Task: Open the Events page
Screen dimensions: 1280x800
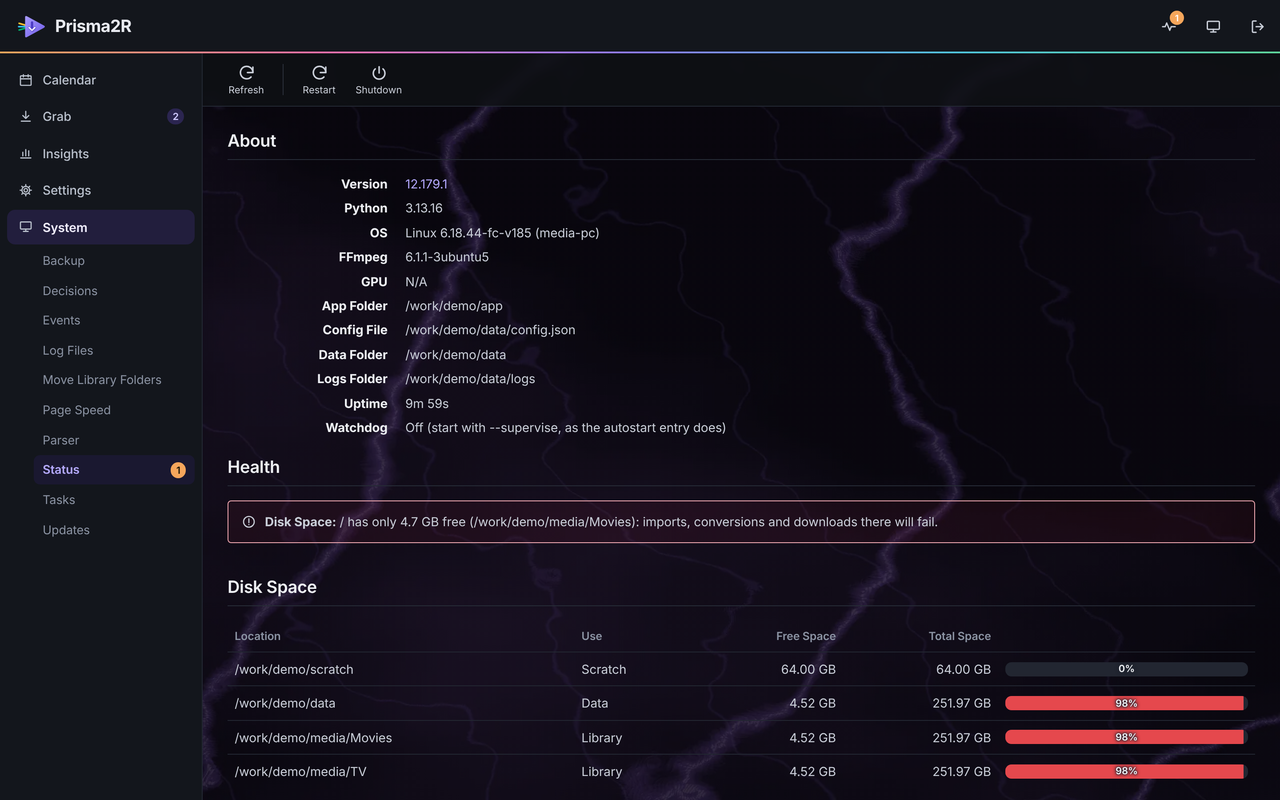Action: [x=61, y=320]
